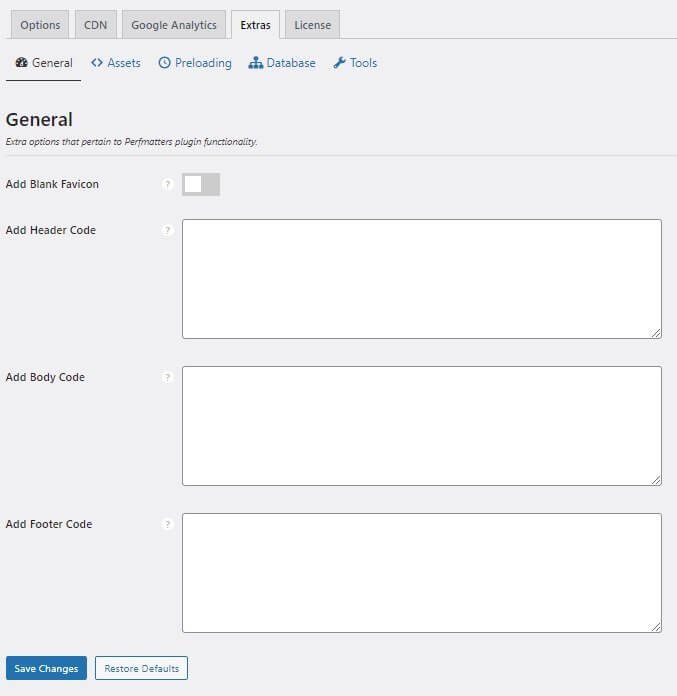
Task: Click the Tools wrench icon
Action: coord(339,63)
